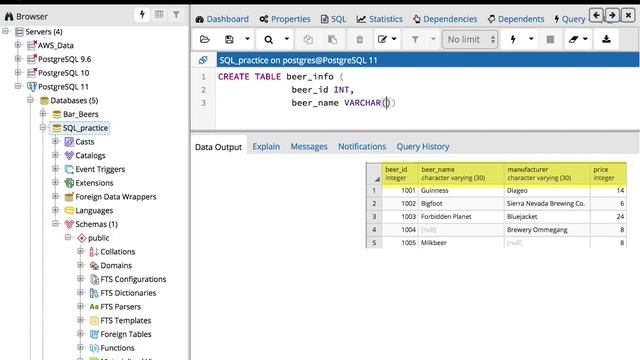Click the scroll tabs right arrow button
The width and height of the screenshot is (640, 360).
click(612, 16)
